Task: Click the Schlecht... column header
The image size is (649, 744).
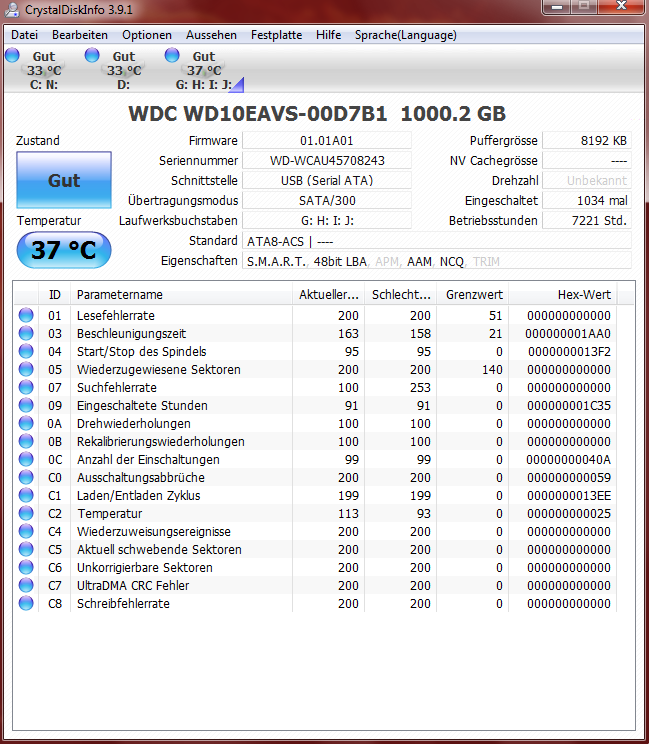Action: coord(400,295)
